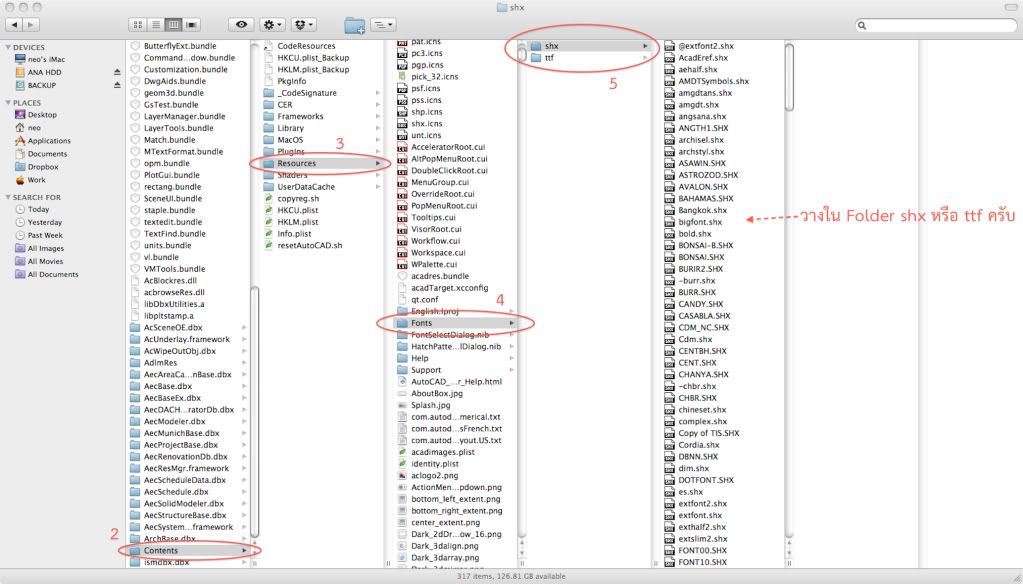
Task: Eject the ANA HDD drive
Action: (117, 72)
